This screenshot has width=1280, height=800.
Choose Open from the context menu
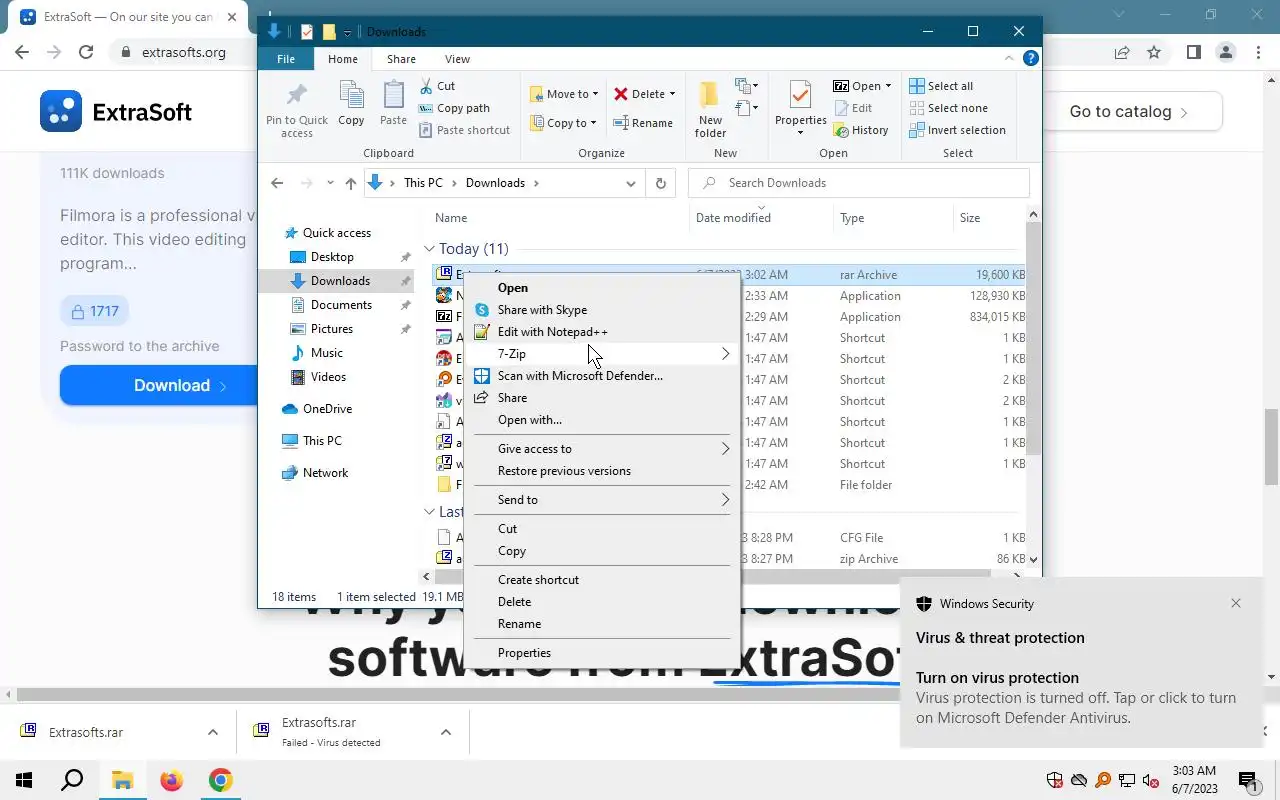pos(600,288)
